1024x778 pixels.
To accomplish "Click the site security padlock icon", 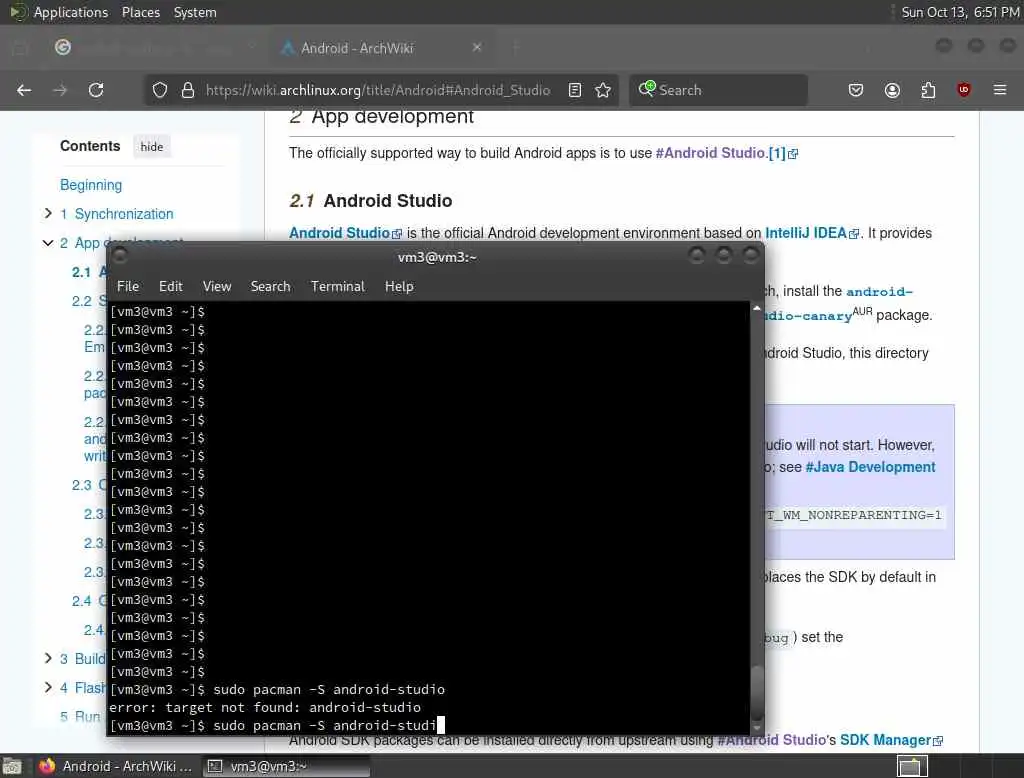I will tap(188, 90).
